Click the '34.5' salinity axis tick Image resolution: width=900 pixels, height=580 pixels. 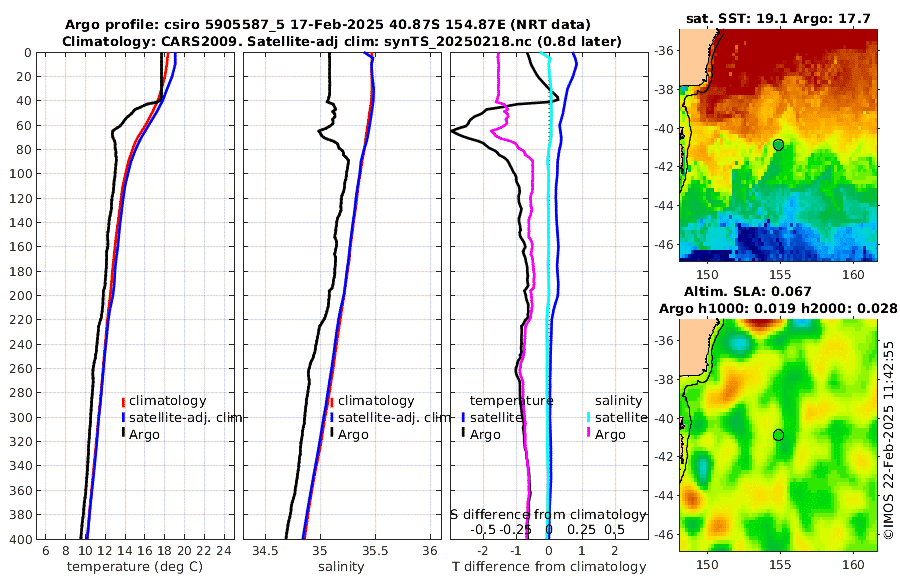(x=265, y=551)
